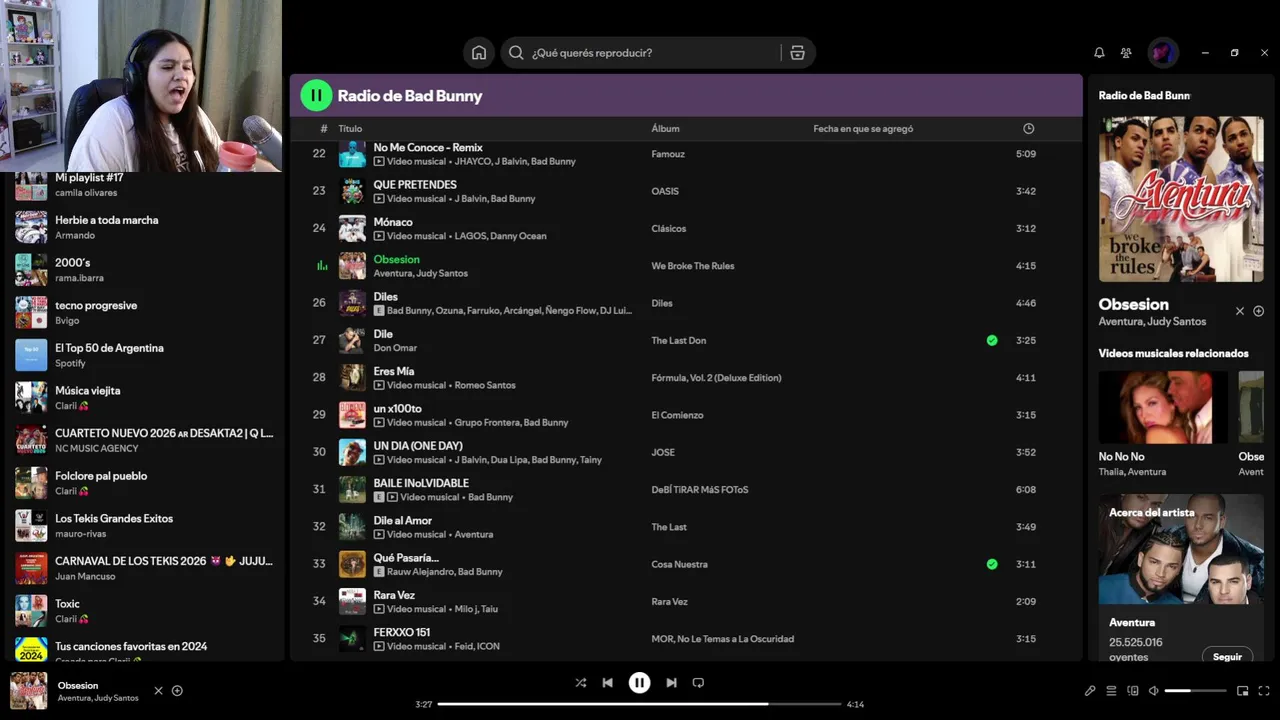The height and width of the screenshot is (720, 1280).
Task: Click the Diles track title
Action: (x=385, y=297)
